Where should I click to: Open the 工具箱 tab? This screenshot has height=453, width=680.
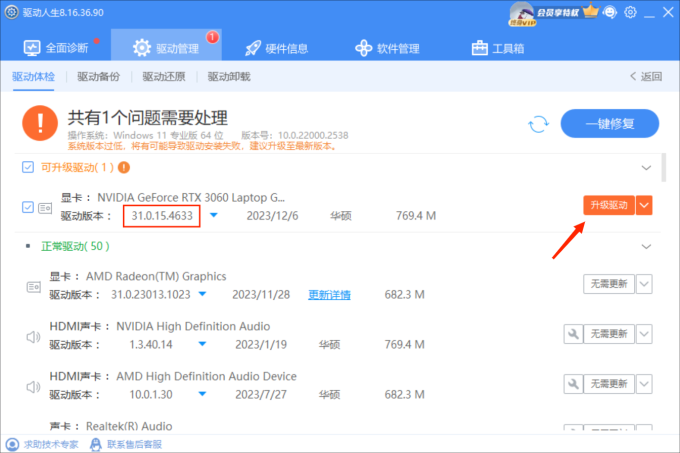(498, 48)
